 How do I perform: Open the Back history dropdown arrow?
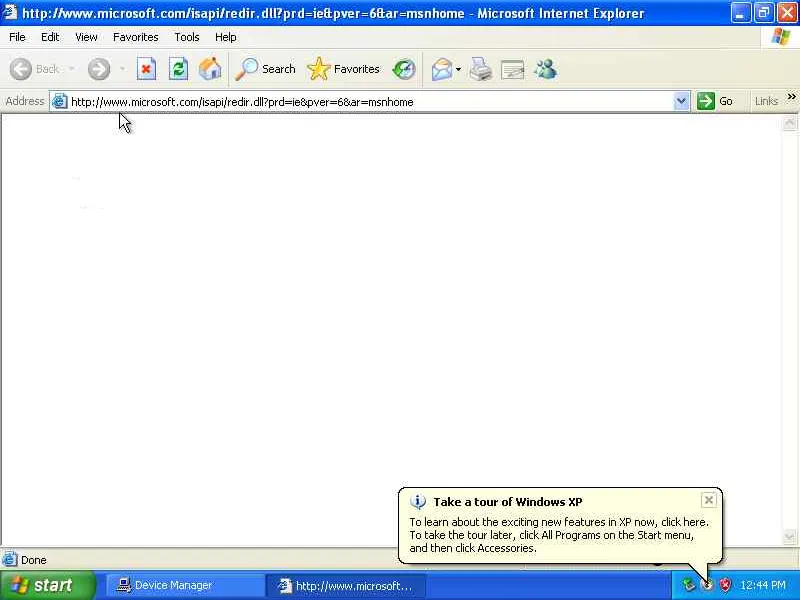click(71, 69)
